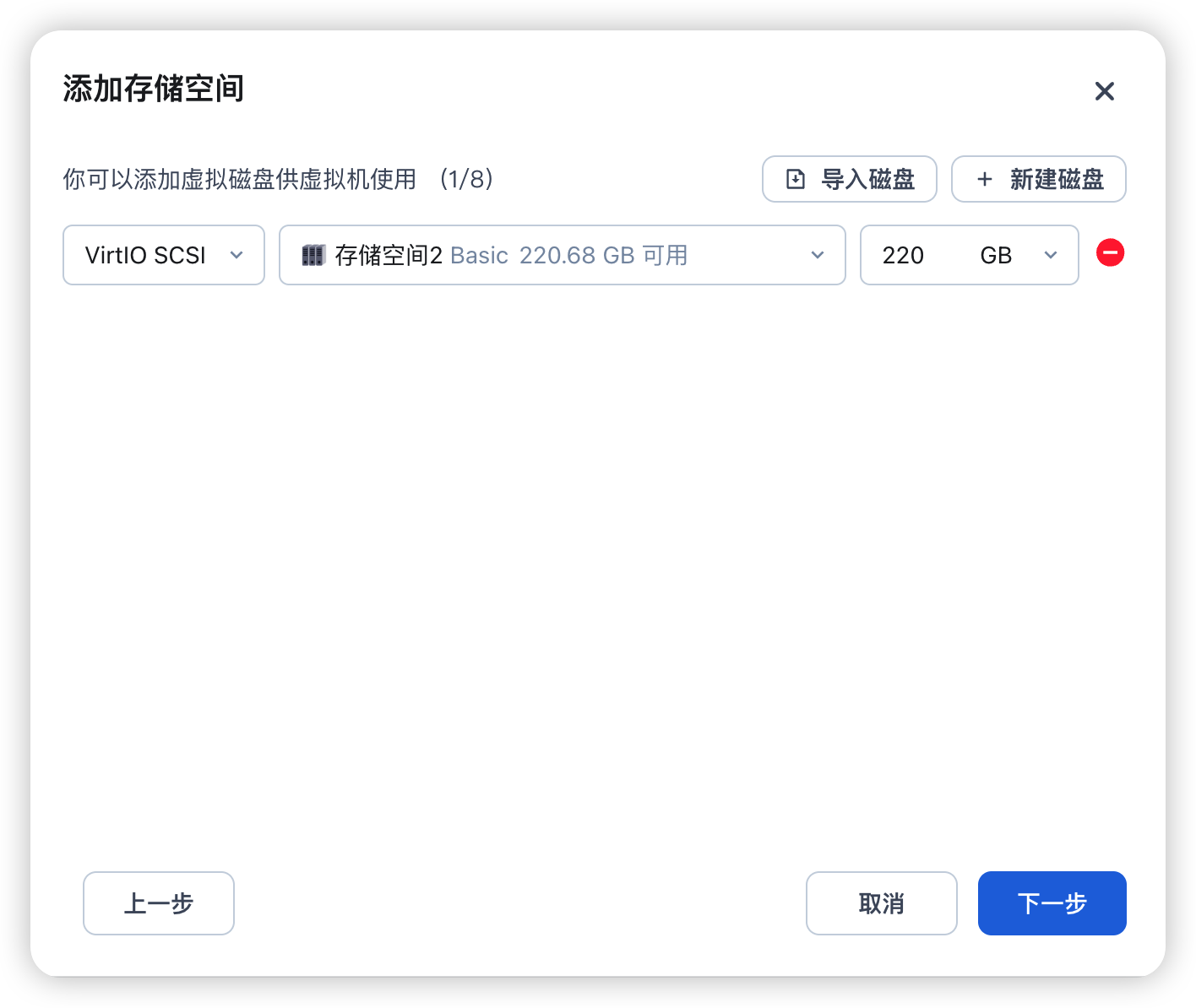Open the GB unit chevron arrow
Image resolution: width=1196 pixels, height=1008 pixels.
1050,255
